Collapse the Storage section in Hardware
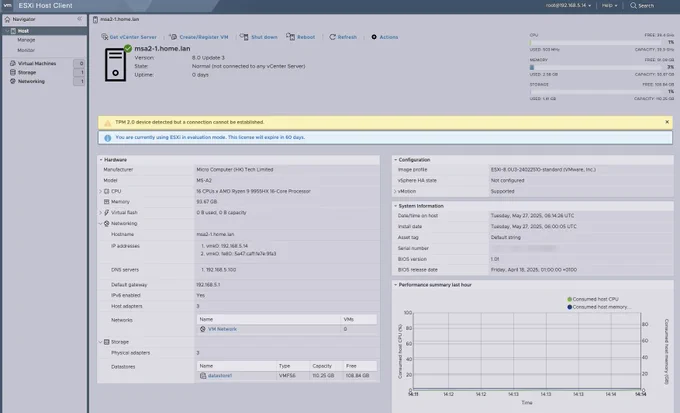Screen dimensions: 680x413 (101, 342)
